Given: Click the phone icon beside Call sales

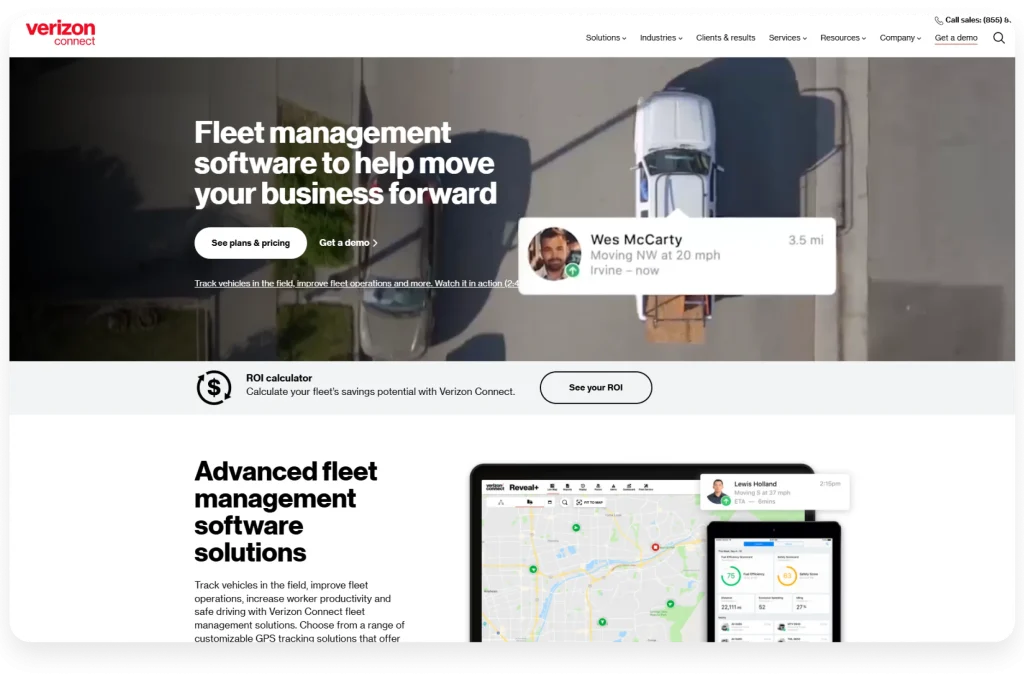Looking at the screenshot, I should [938, 20].
